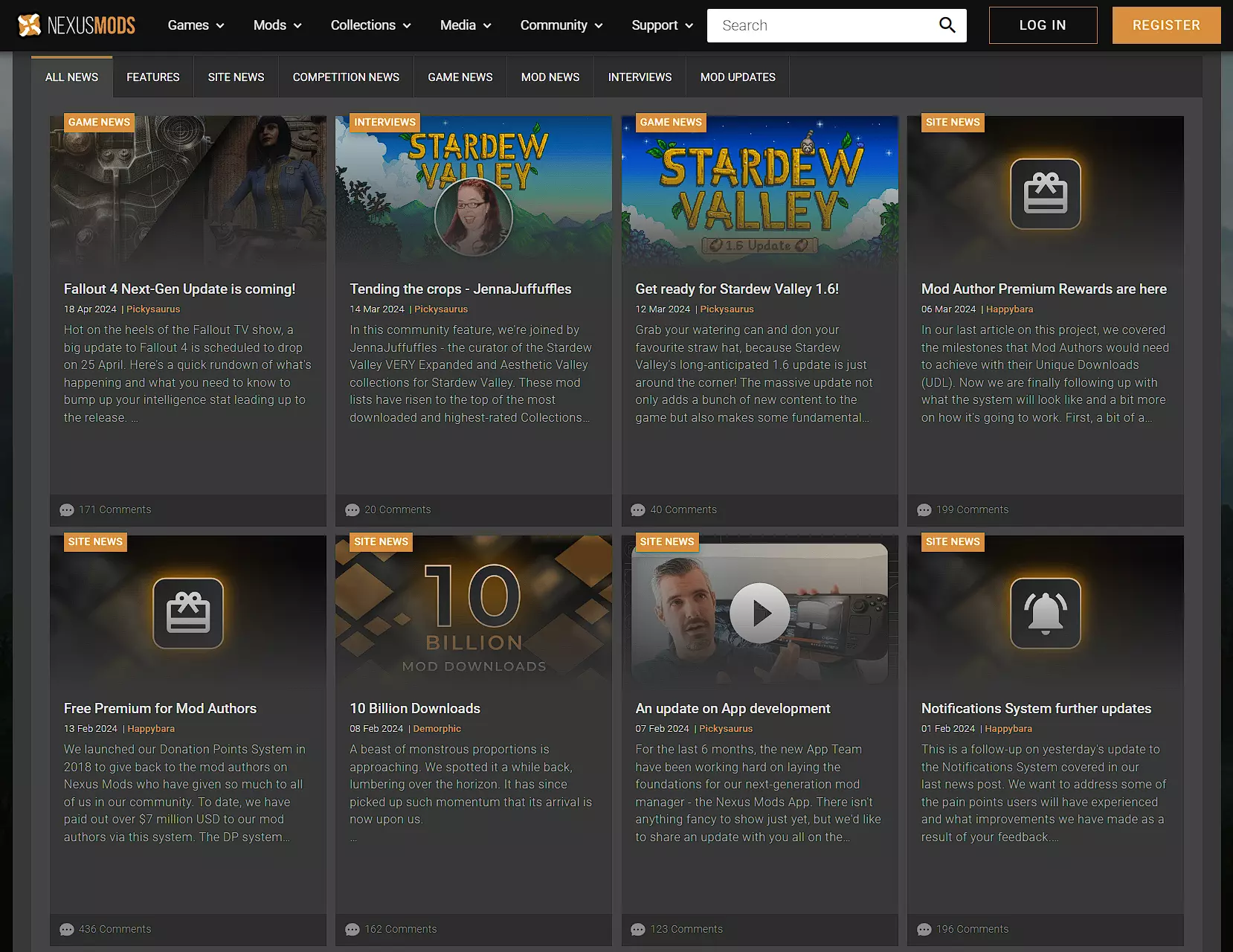Click comment bubble icon beside 171 Comments
Image resolution: width=1233 pixels, height=952 pixels.
[67, 510]
